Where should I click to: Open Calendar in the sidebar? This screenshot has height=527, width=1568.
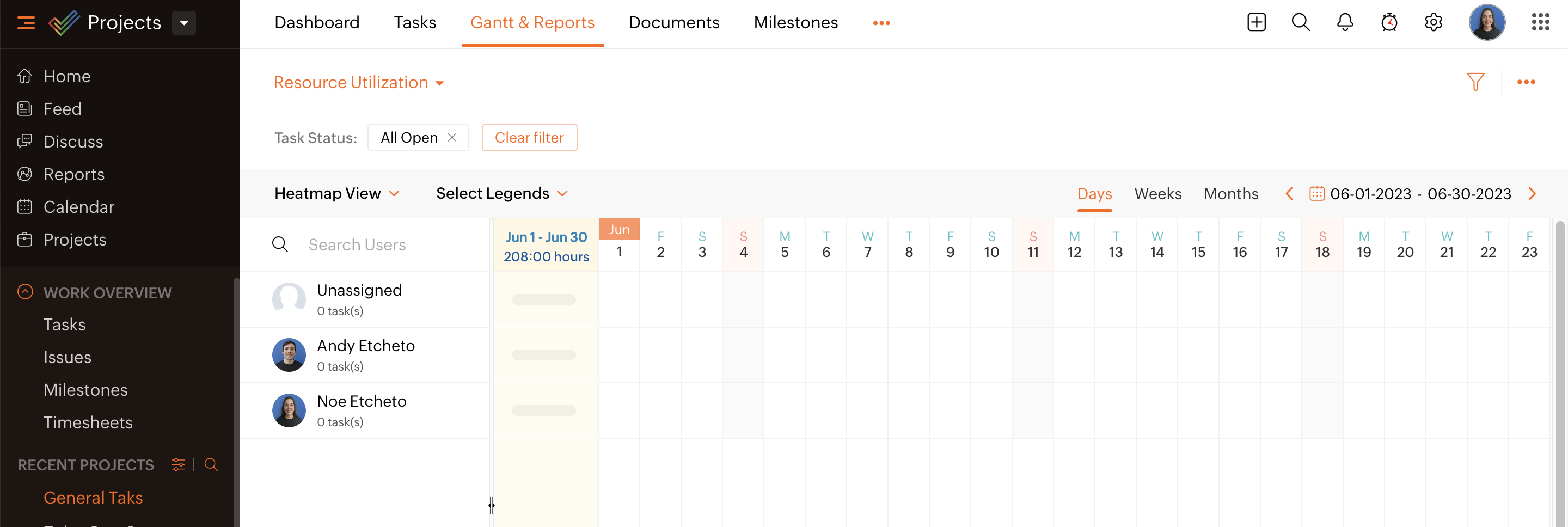[78, 207]
